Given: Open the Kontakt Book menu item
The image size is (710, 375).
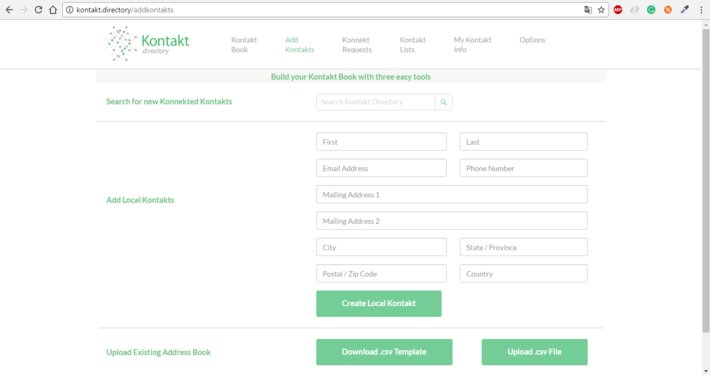Looking at the screenshot, I should (x=244, y=45).
